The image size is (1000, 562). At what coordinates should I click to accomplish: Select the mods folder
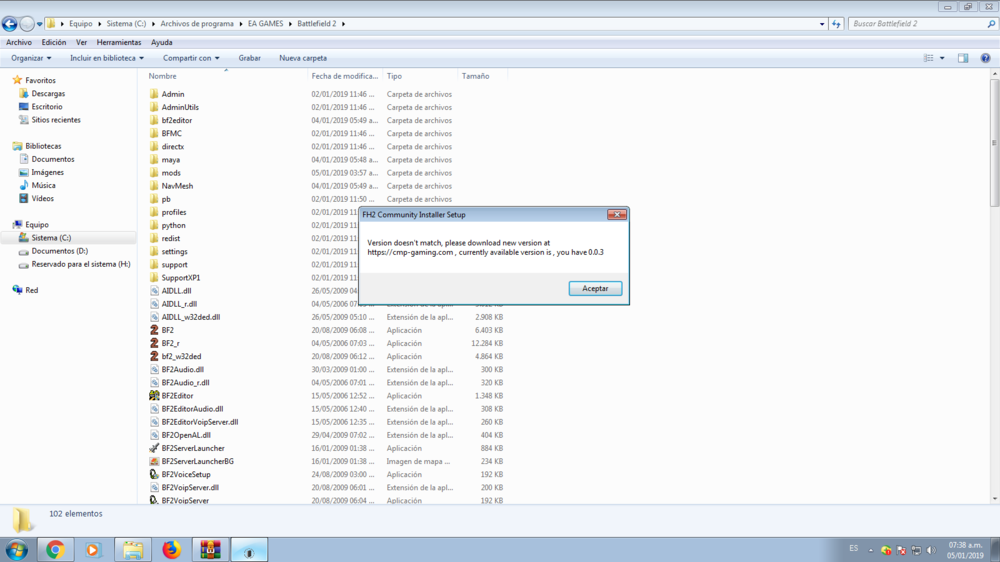click(x=171, y=173)
